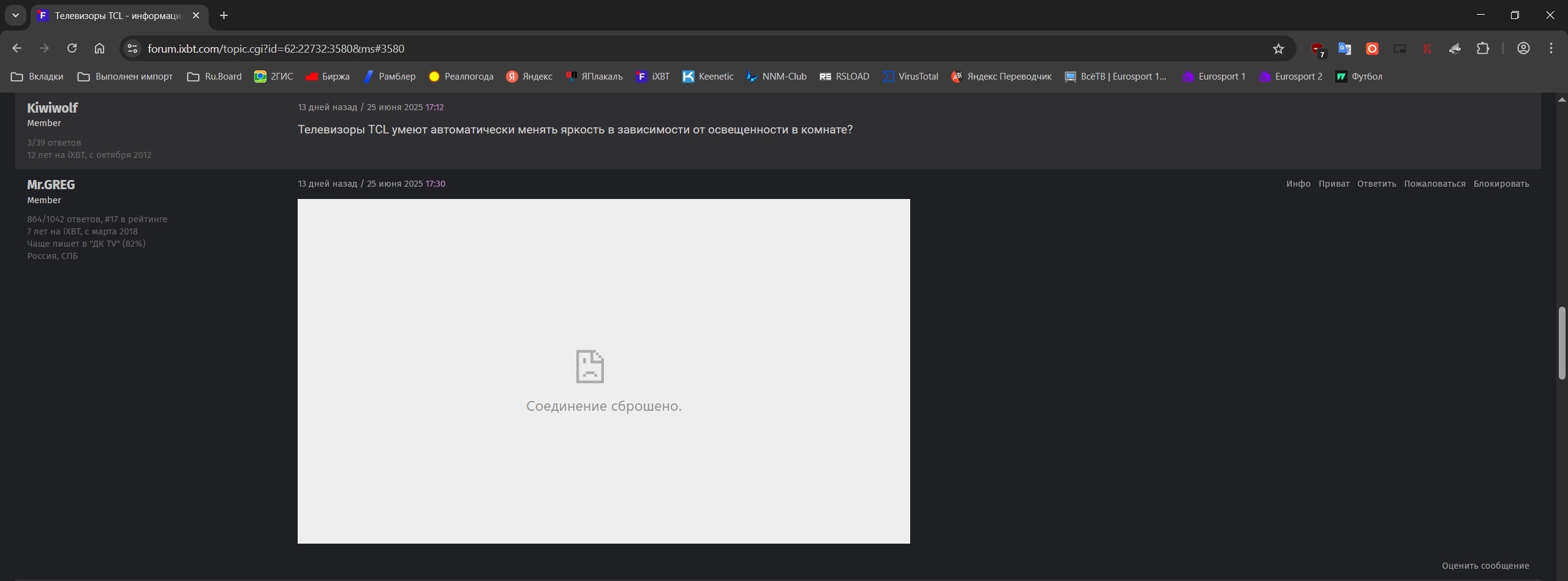
Task: Open the Chrome three-dot menu
Action: coord(1551,48)
